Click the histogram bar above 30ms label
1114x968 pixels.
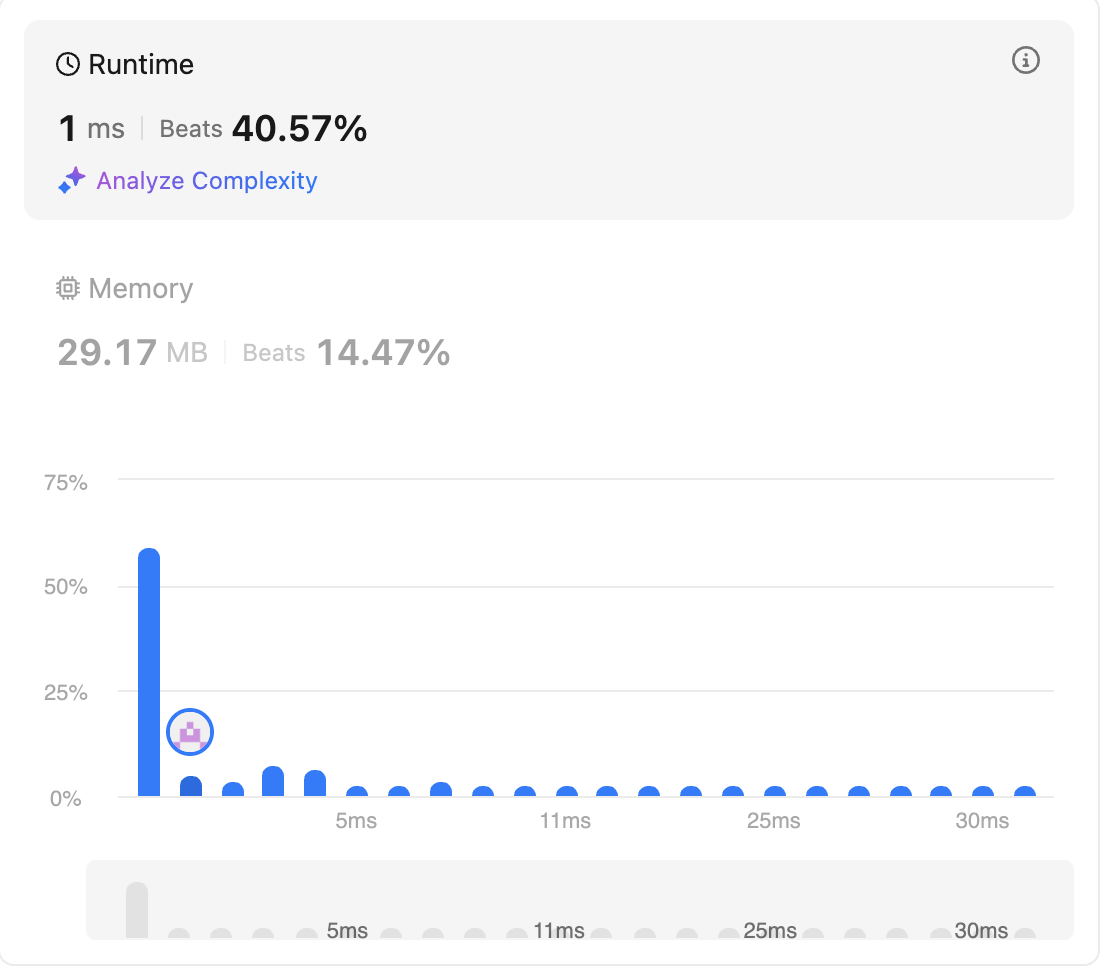pos(983,791)
